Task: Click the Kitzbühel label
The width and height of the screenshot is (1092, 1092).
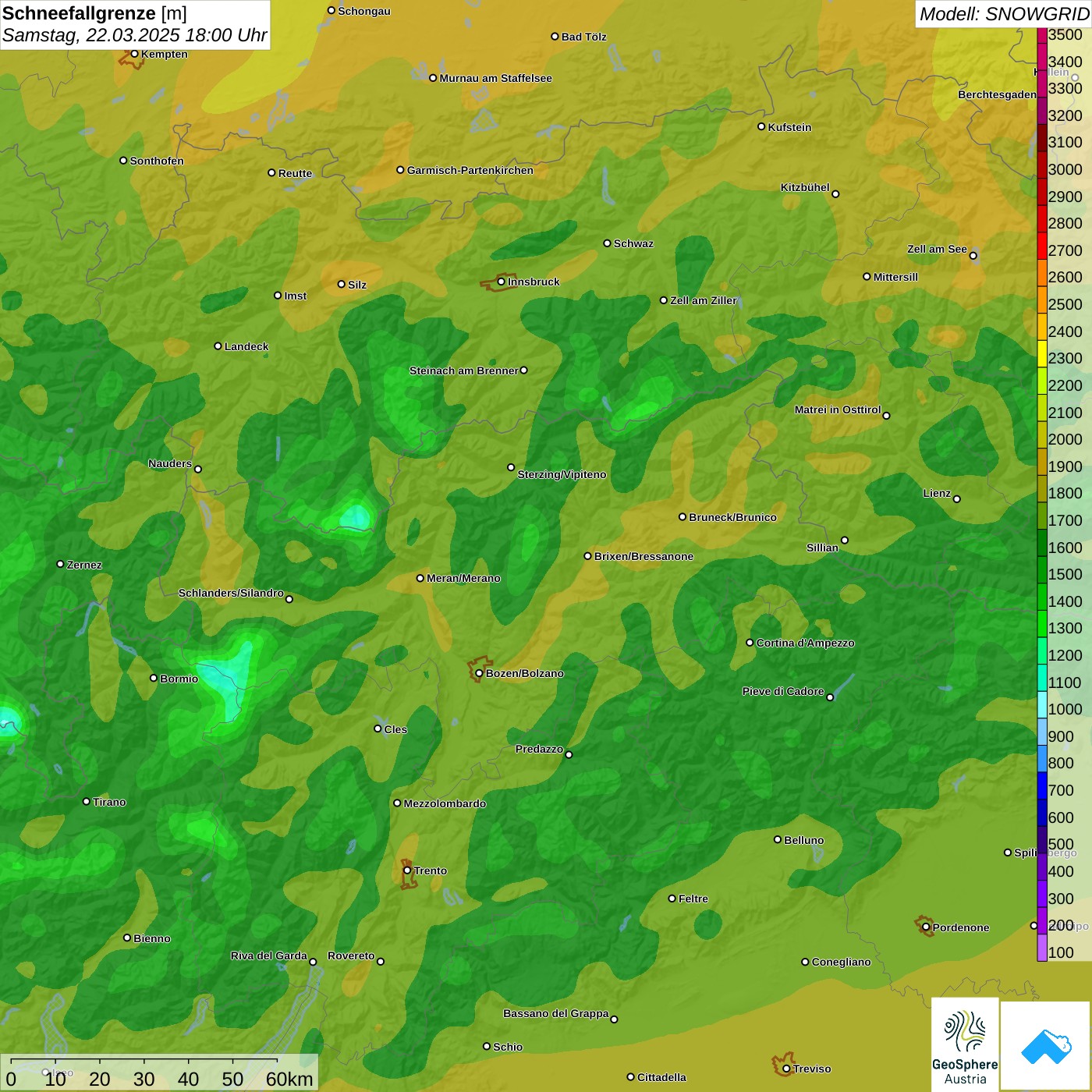Action: click(805, 187)
